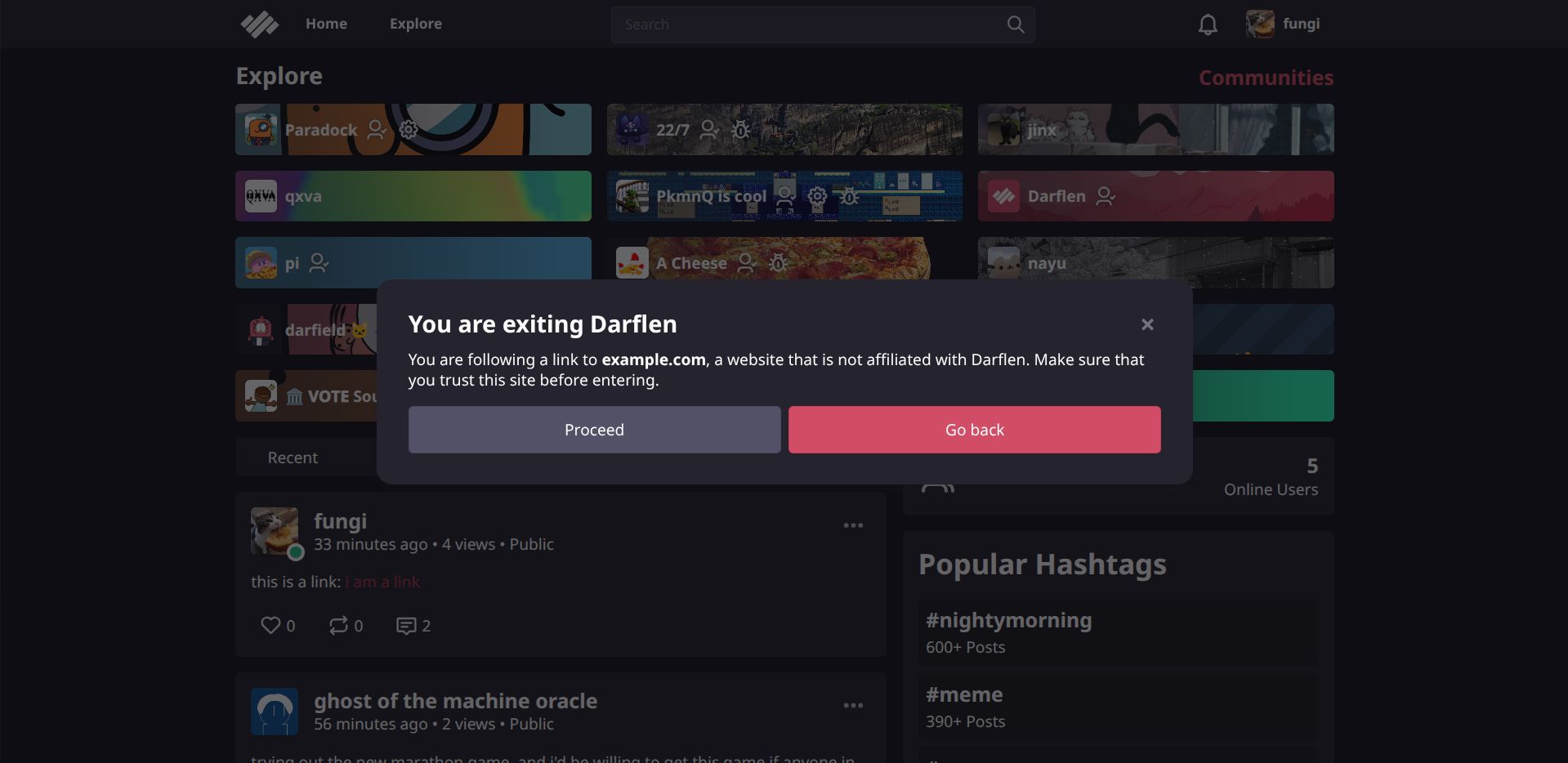The width and height of the screenshot is (1568, 763).
Task: Open the nayu user card
Action: 1156,262
